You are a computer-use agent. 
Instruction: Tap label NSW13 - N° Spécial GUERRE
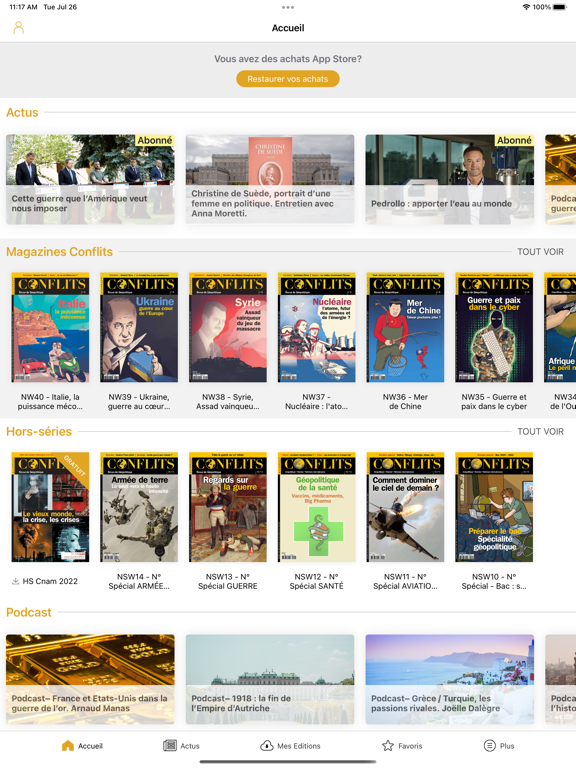coord(228,581)
